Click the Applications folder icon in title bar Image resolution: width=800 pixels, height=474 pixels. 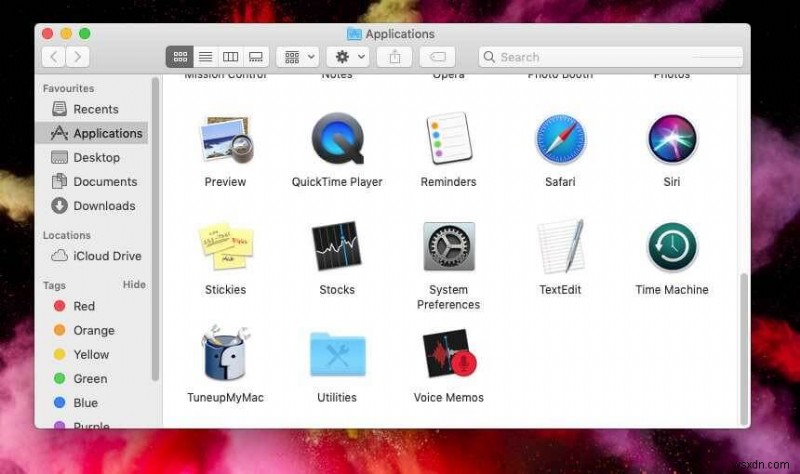point(354,34)
